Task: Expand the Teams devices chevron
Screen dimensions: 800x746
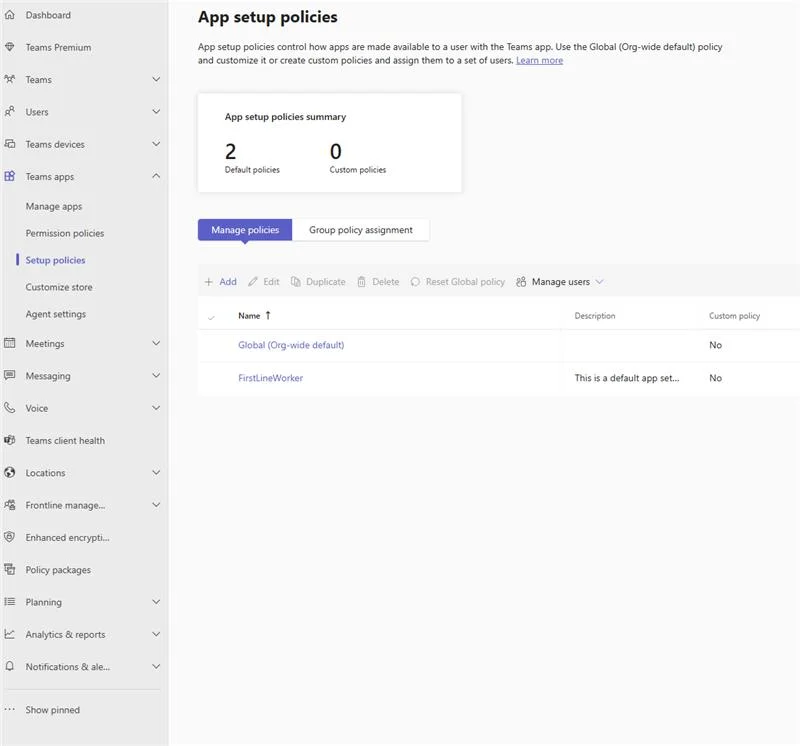Action: tap(156, 144)
